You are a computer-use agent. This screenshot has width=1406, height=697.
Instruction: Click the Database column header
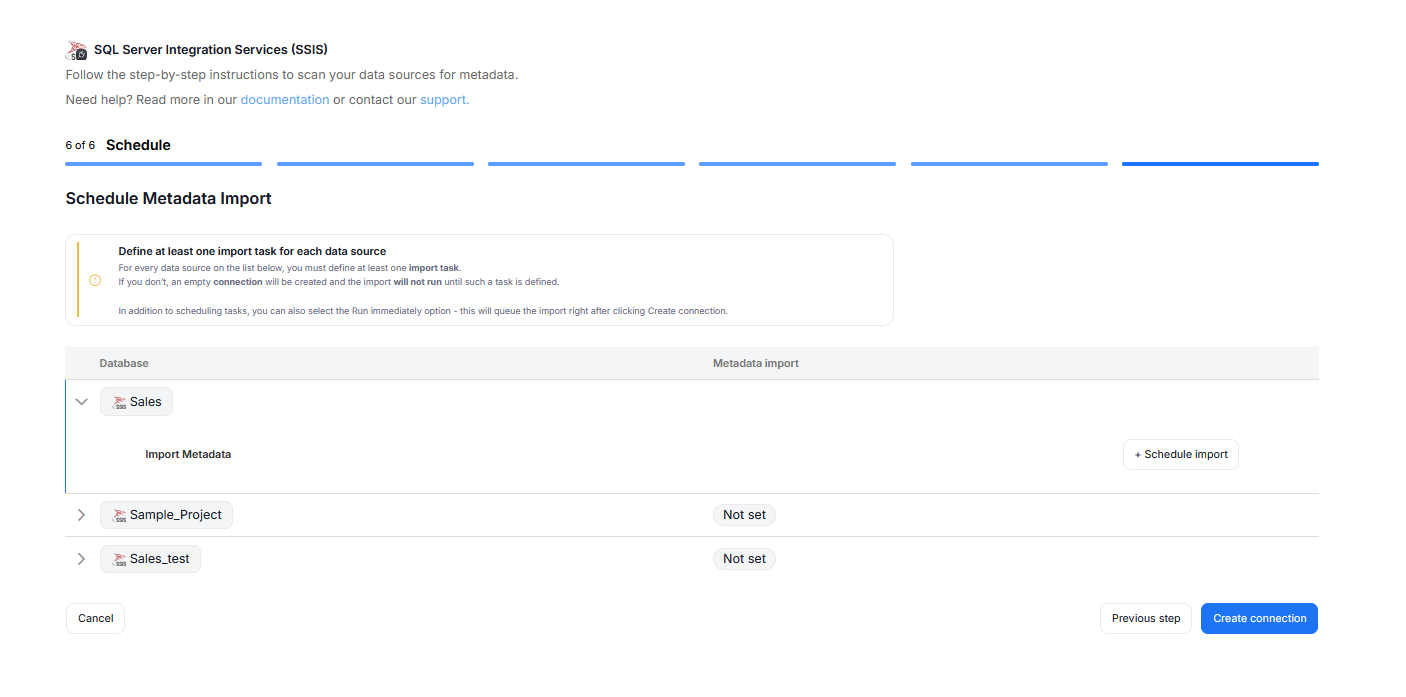coord(124,363)
